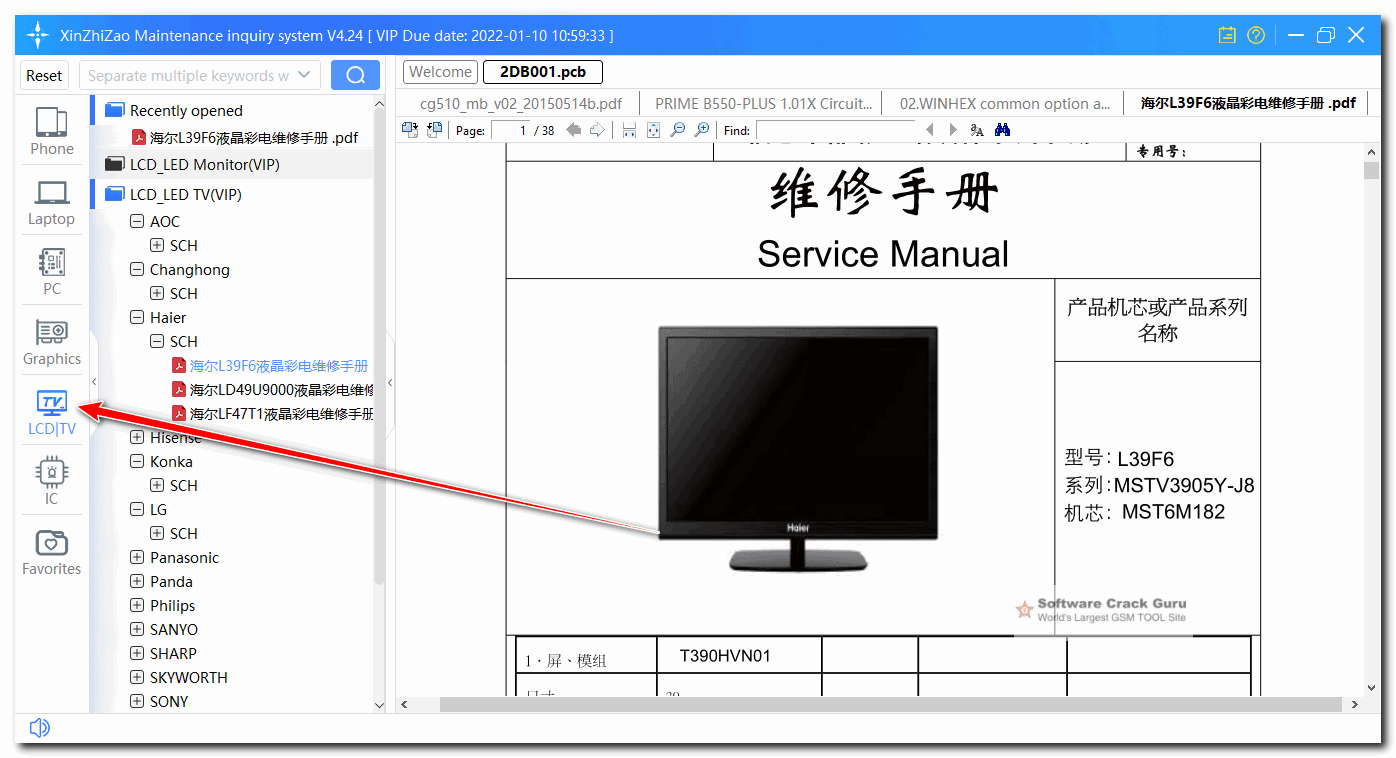Collapse the Haier SCH folder
This screenshot has width=1396, height=758.
(x=157, y=341)
